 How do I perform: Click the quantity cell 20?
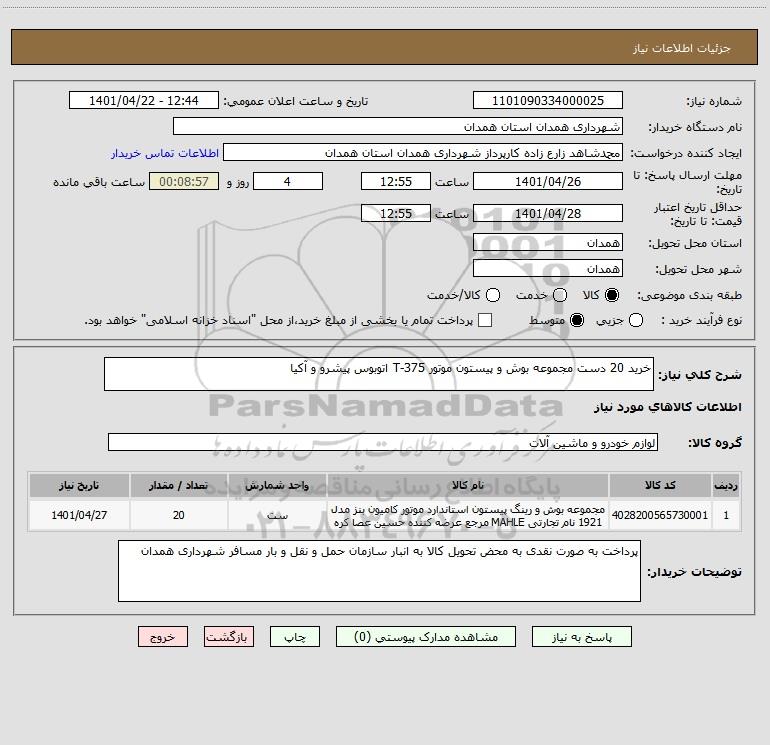(178, 515)
